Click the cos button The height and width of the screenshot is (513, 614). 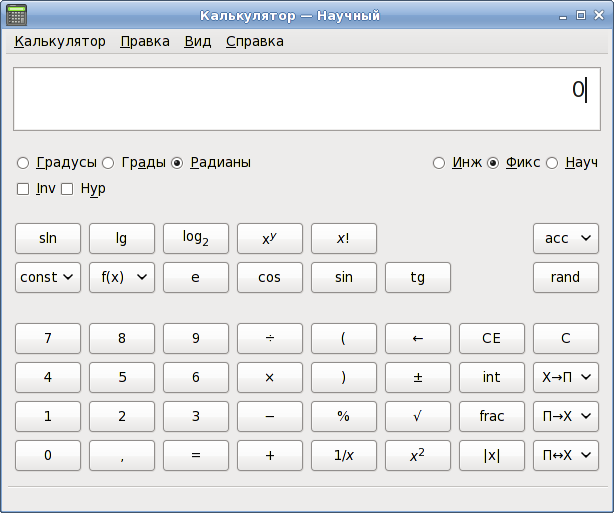pos(270,277)
